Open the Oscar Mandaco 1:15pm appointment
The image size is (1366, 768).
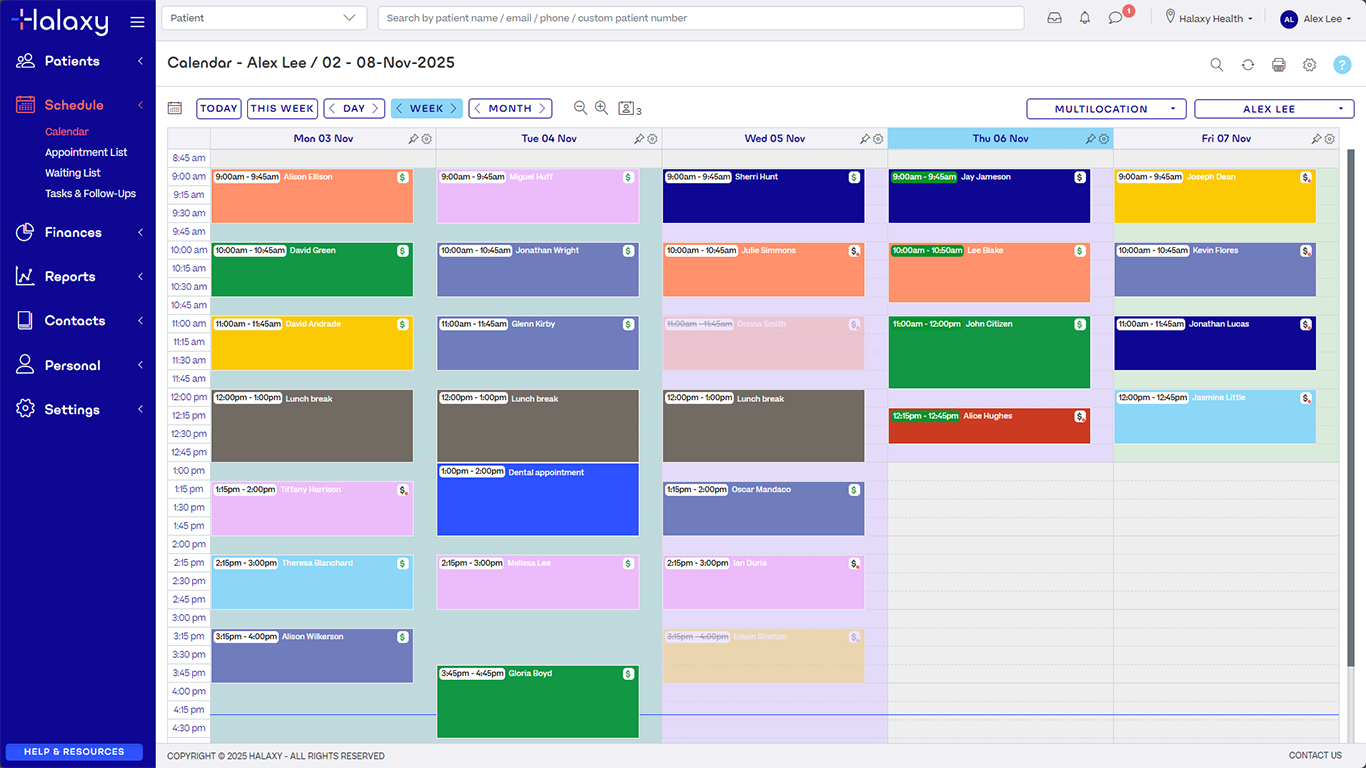pos(764,509)
